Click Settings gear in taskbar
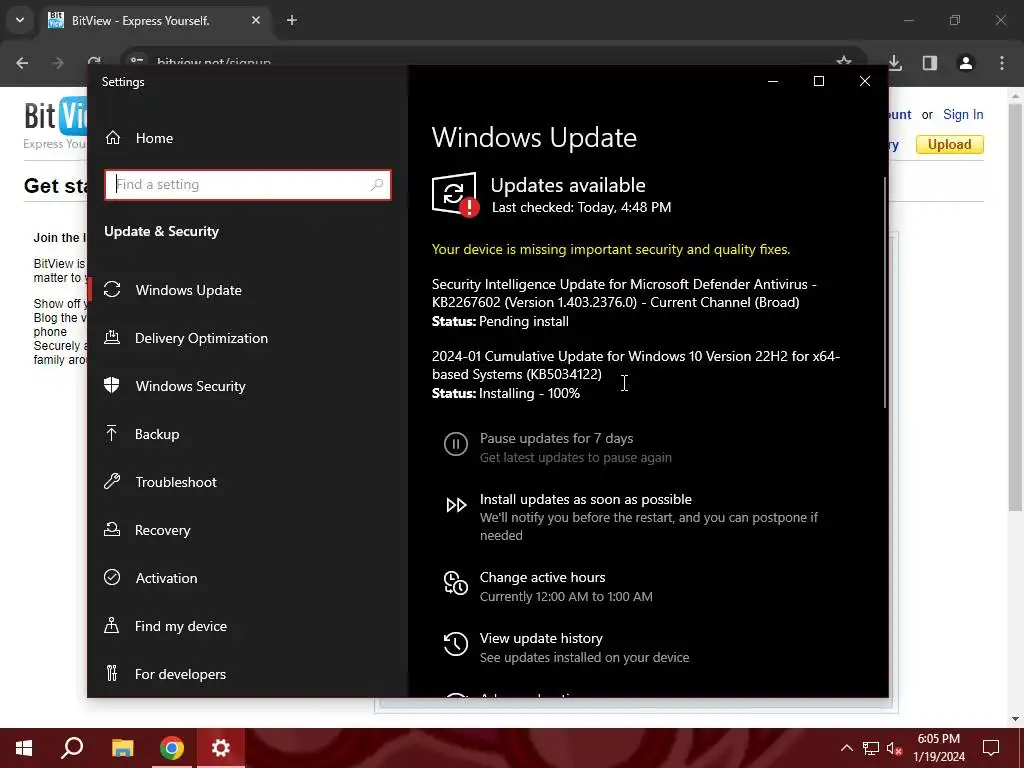The image size is (1024, 768). tap(221, 748)
